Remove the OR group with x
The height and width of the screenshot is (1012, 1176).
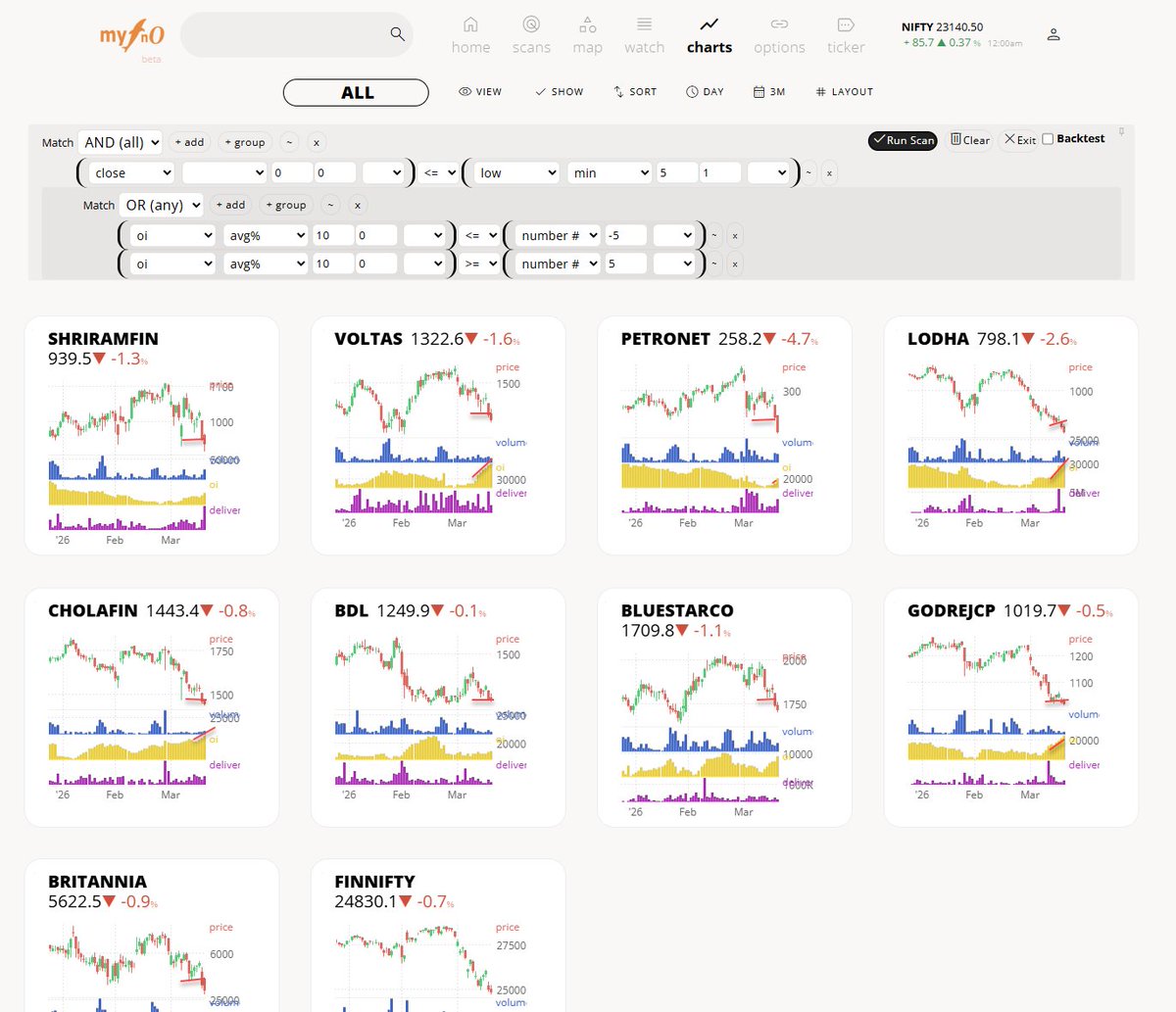[x=358, y=205]
